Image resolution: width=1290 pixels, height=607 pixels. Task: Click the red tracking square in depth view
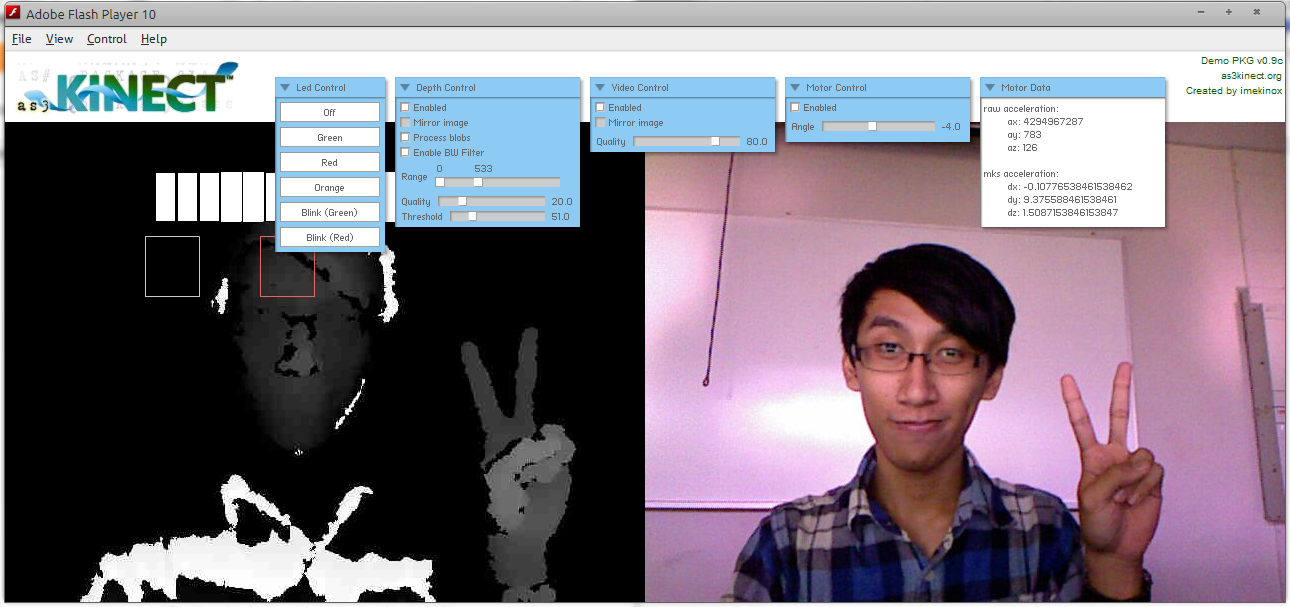coord(288,268)
